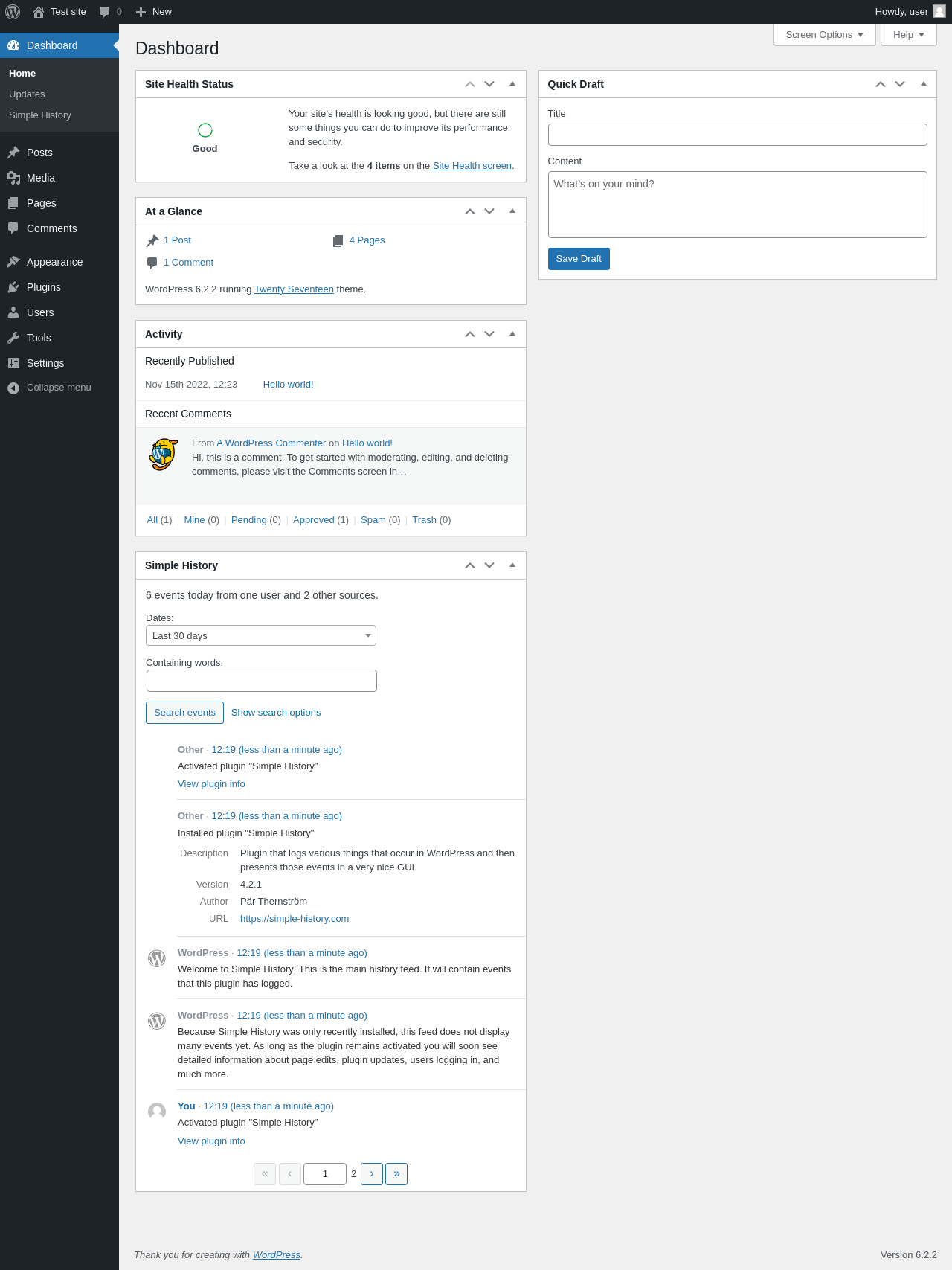Open the Settings menu item
Image resolution: width=952 pixels, height=1270 pixels.
[45, 363]
